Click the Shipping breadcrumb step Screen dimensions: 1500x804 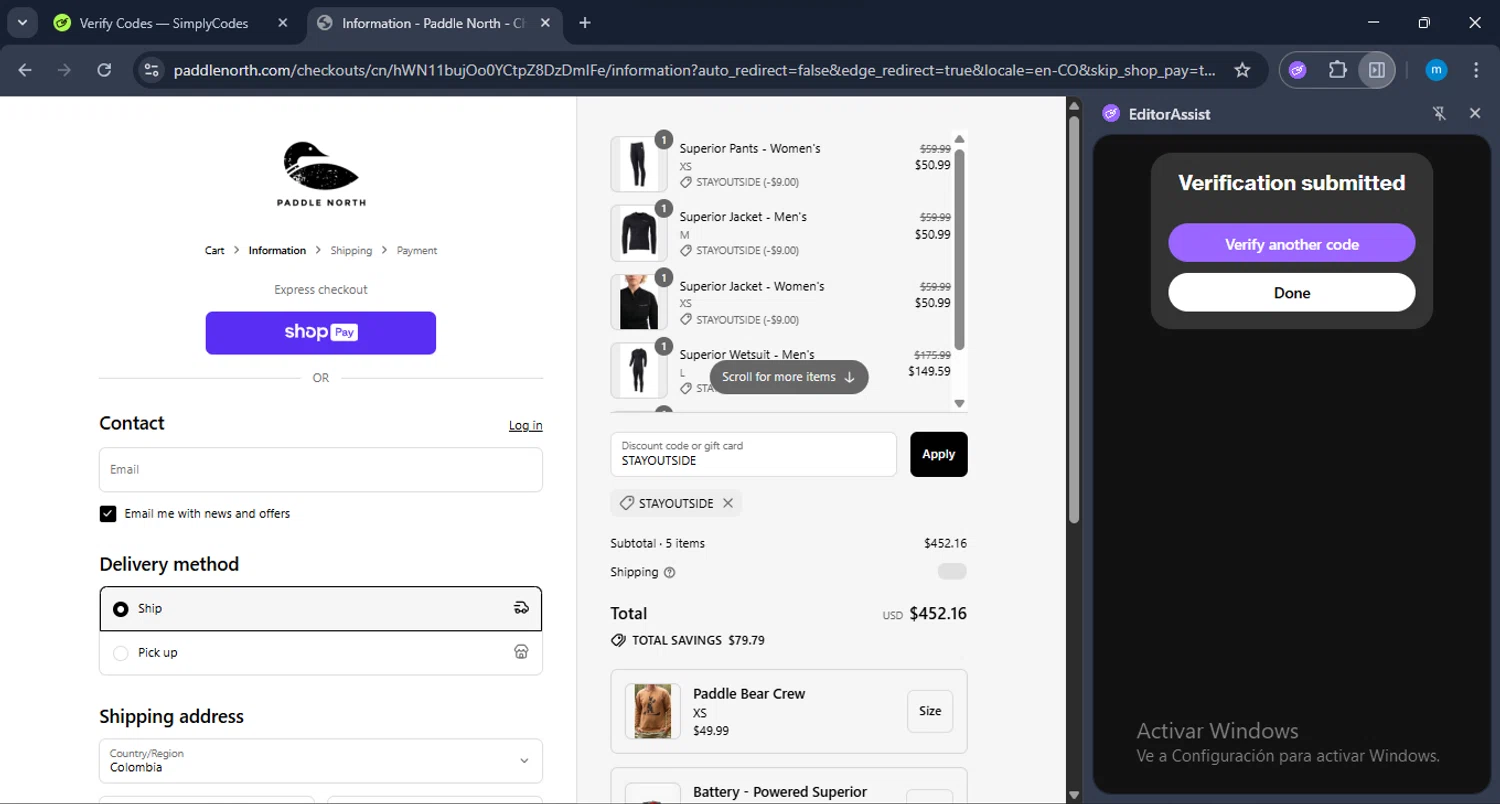(351, 250)
